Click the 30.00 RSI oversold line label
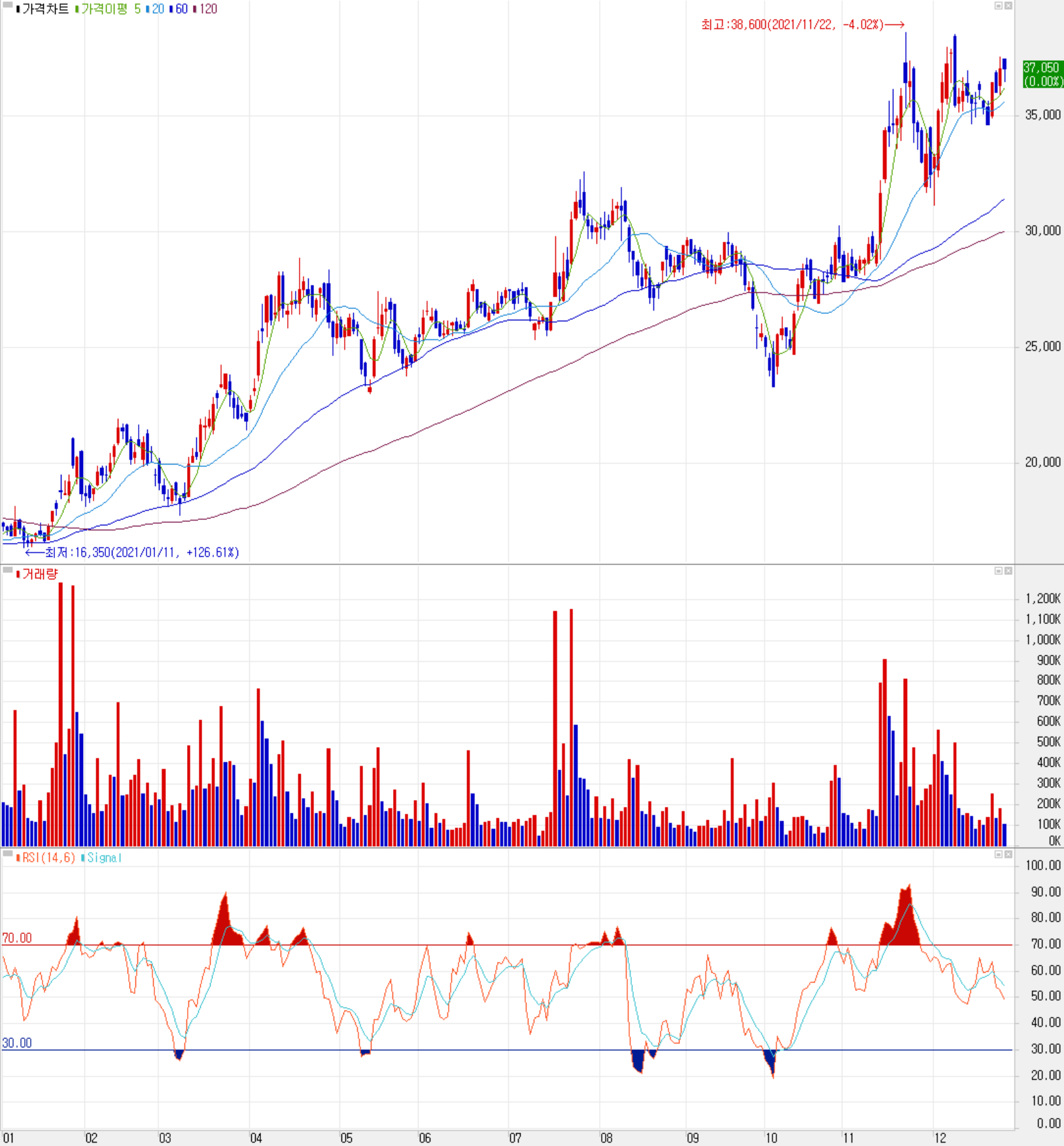Viewport: 1064px width, 1146px height. (17, 1043)
